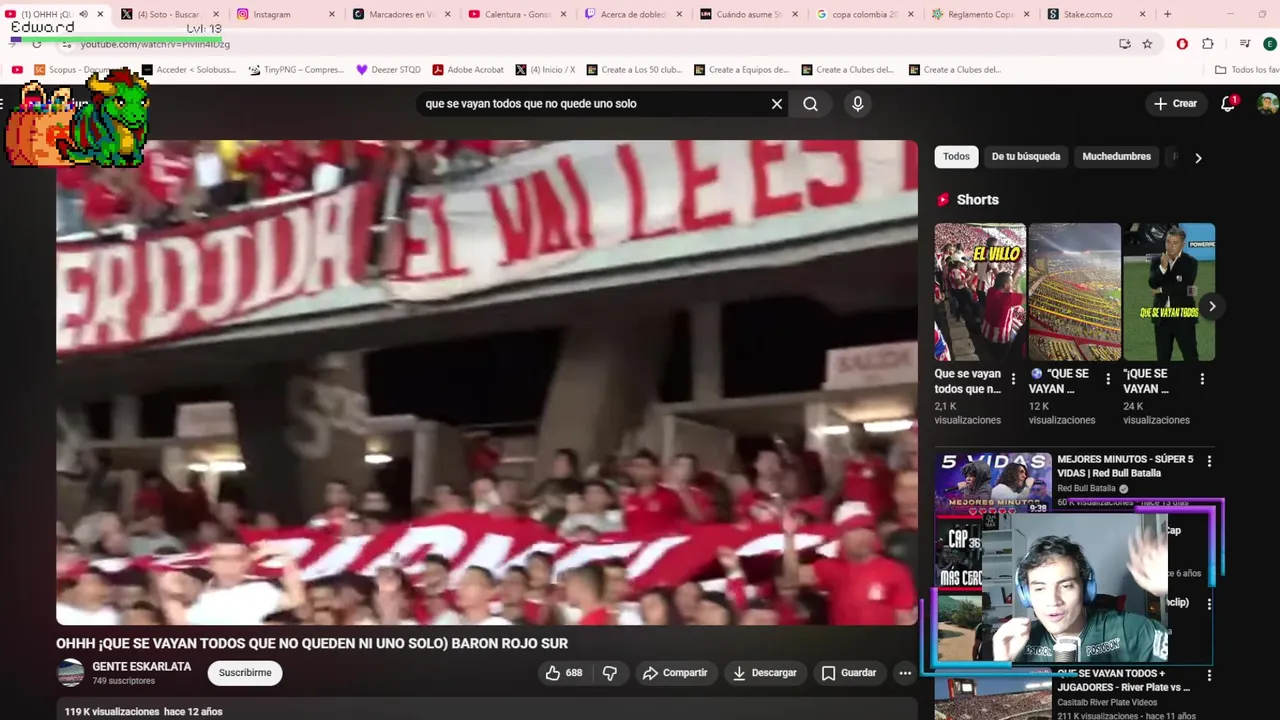This screenshot has height=720, width=1280.
Task: Open the Todos los favoritos folder
Action: coord(1246,70)
